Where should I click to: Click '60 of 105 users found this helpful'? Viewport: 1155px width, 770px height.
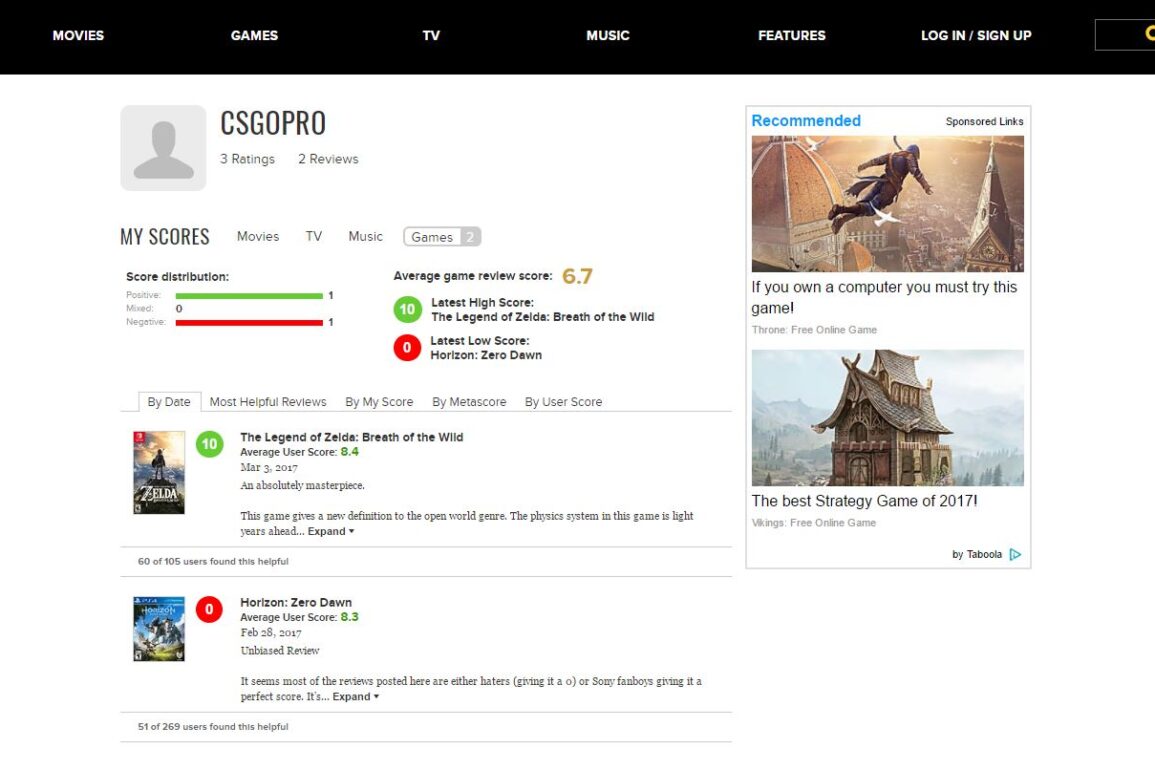tap(213, 561)
